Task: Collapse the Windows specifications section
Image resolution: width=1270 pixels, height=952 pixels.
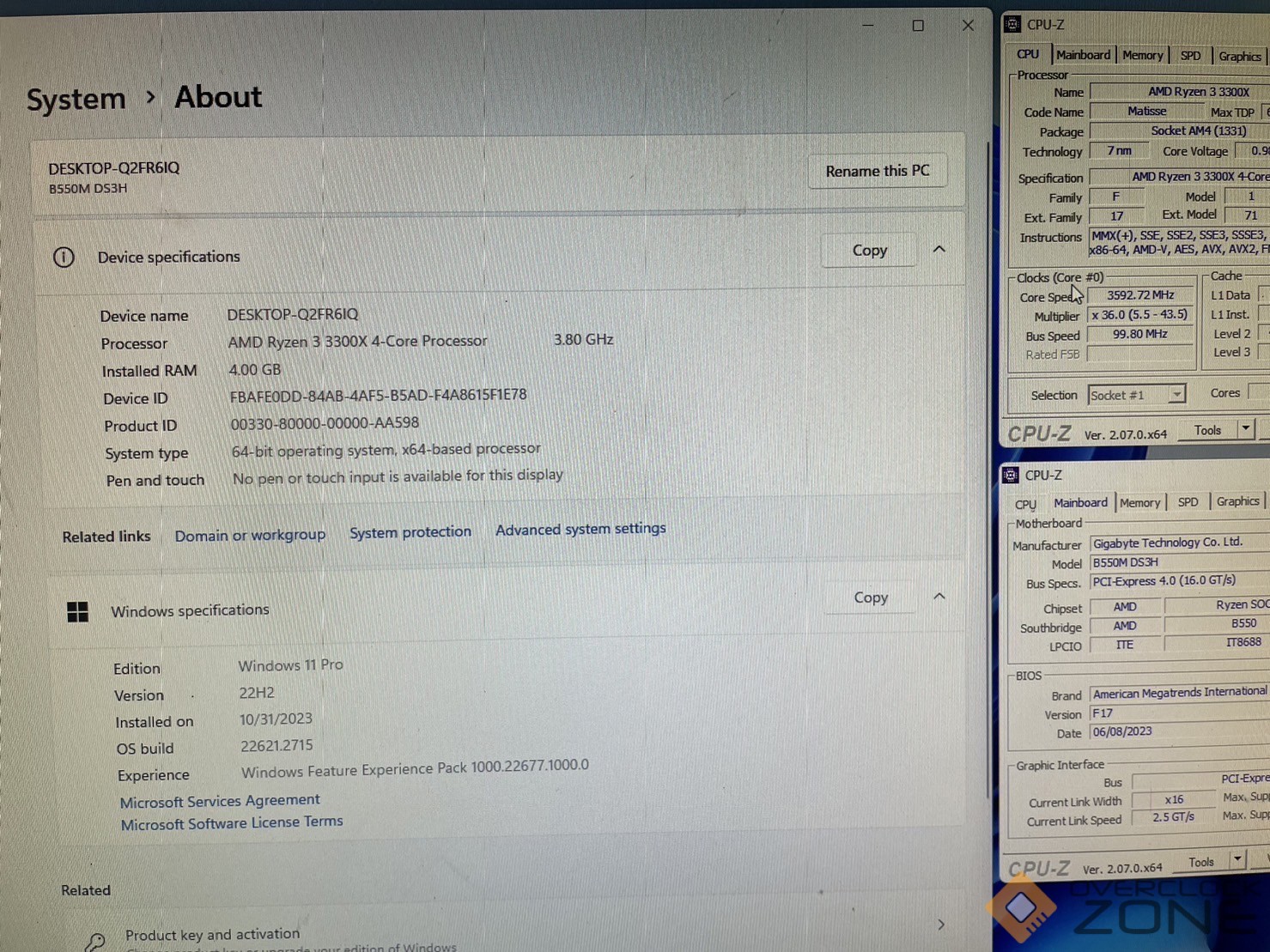Action: click(x=939, y=597)
